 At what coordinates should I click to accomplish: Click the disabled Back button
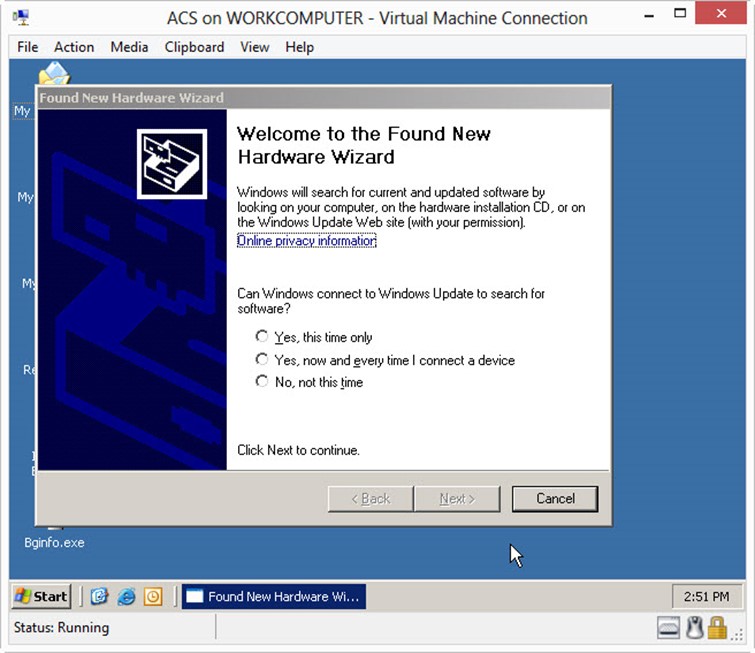click(x=371, y=498)
